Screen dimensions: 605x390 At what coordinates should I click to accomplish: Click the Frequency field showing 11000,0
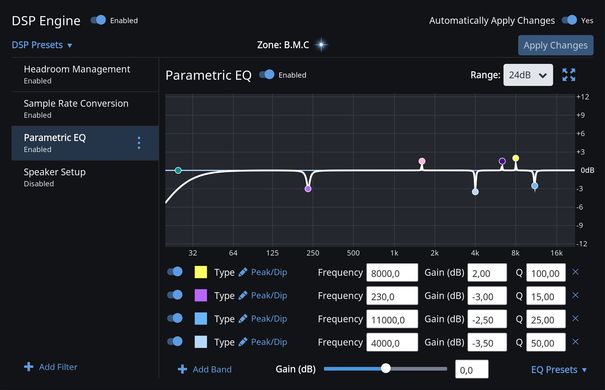(x=392, y=319)
